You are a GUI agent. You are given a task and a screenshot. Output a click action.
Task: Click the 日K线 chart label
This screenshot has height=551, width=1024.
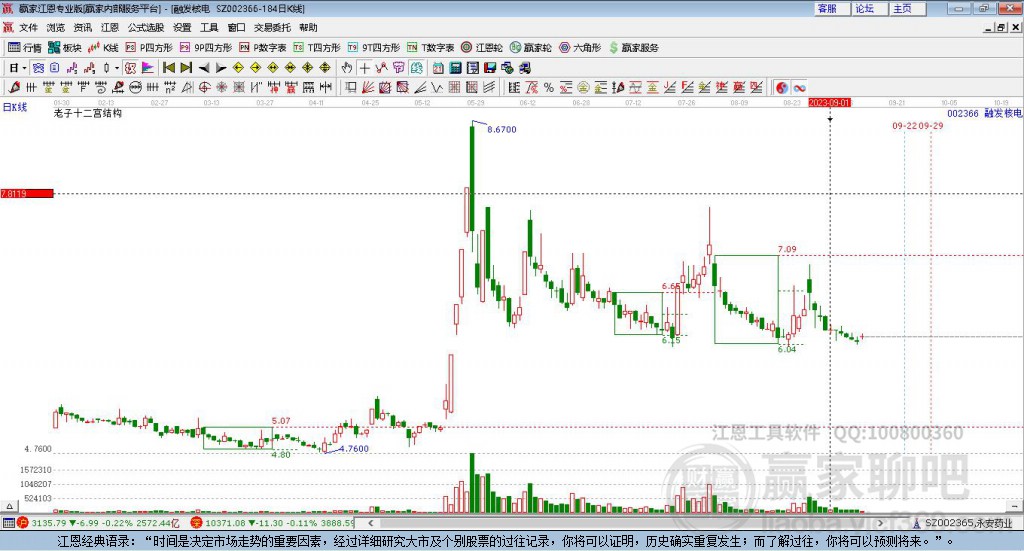pyautogui.click(x=15, y=107)
